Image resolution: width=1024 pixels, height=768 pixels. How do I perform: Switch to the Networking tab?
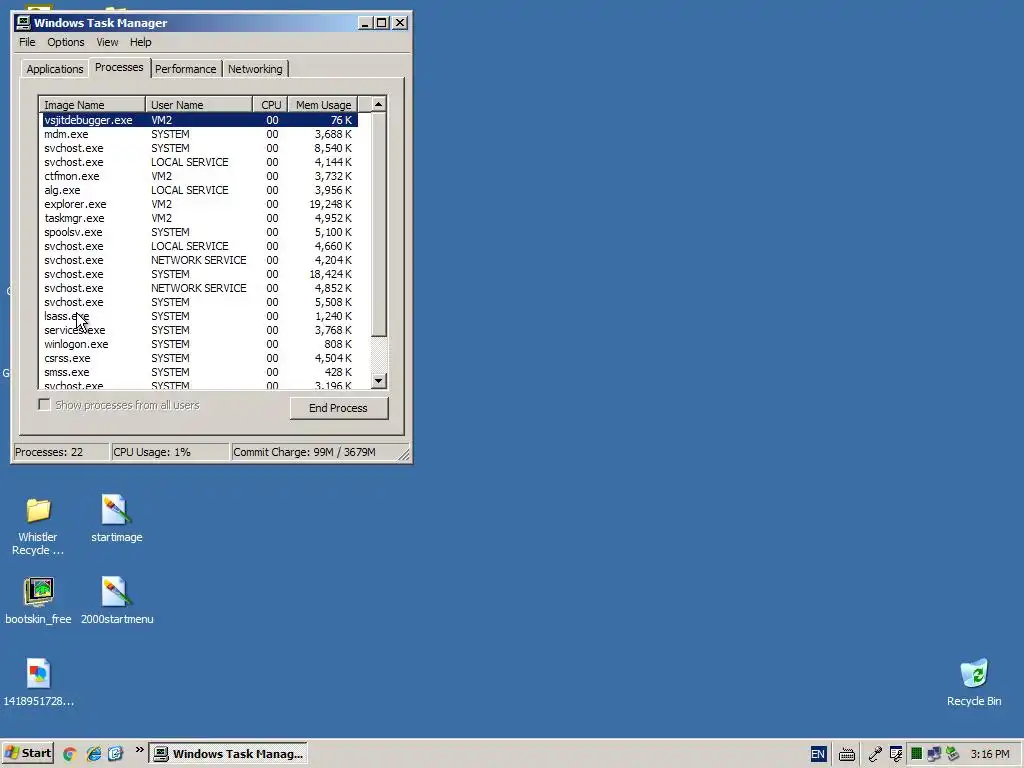255,69
